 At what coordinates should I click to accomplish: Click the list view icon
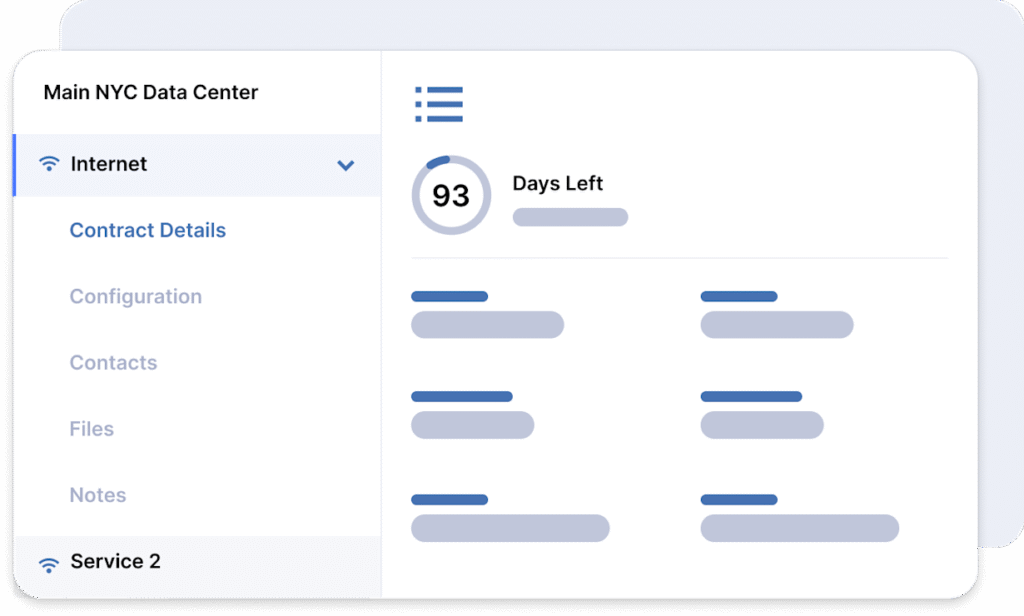439,104
